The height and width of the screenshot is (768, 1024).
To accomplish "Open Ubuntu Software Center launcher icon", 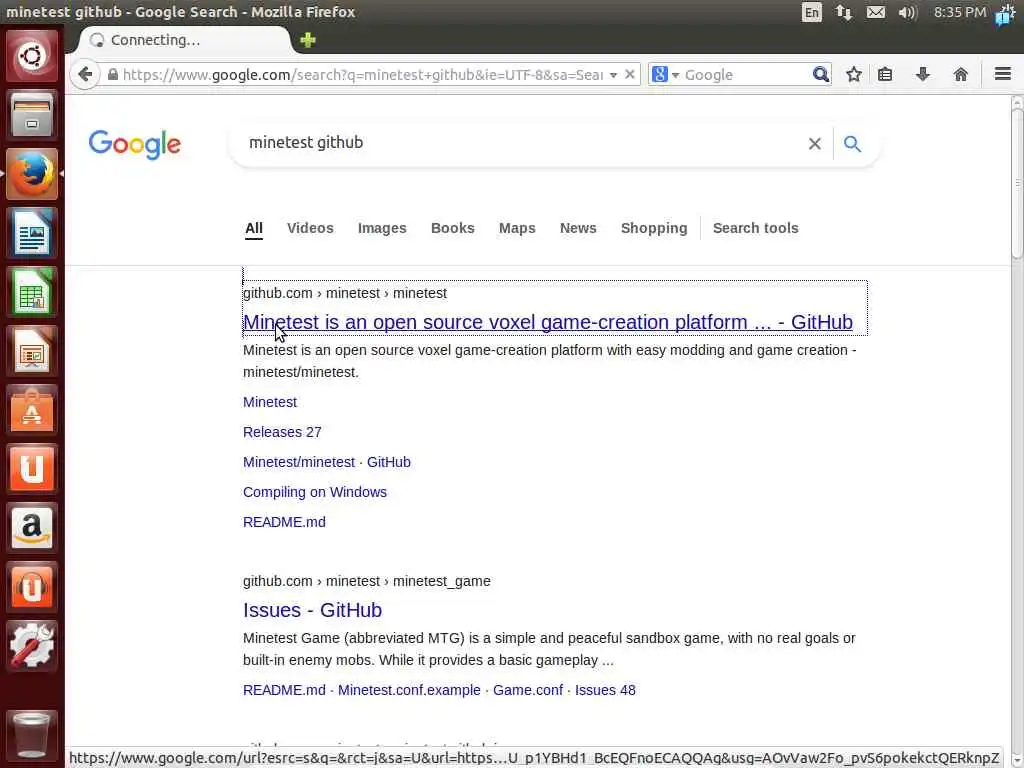I will (31, 409).
